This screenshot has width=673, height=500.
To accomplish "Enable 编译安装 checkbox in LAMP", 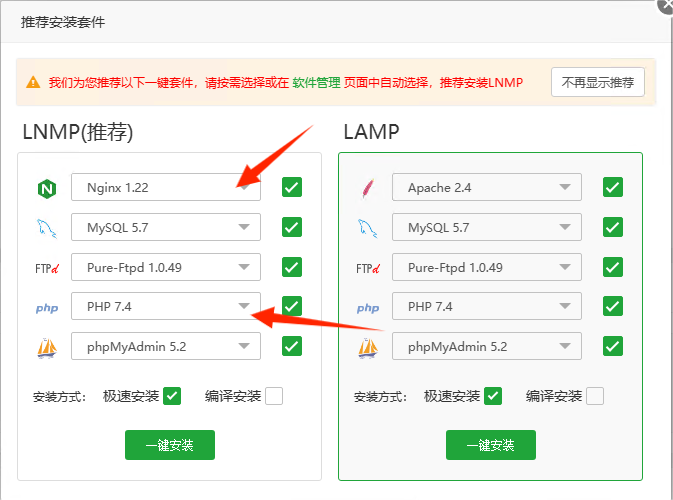I will (595, 396).
